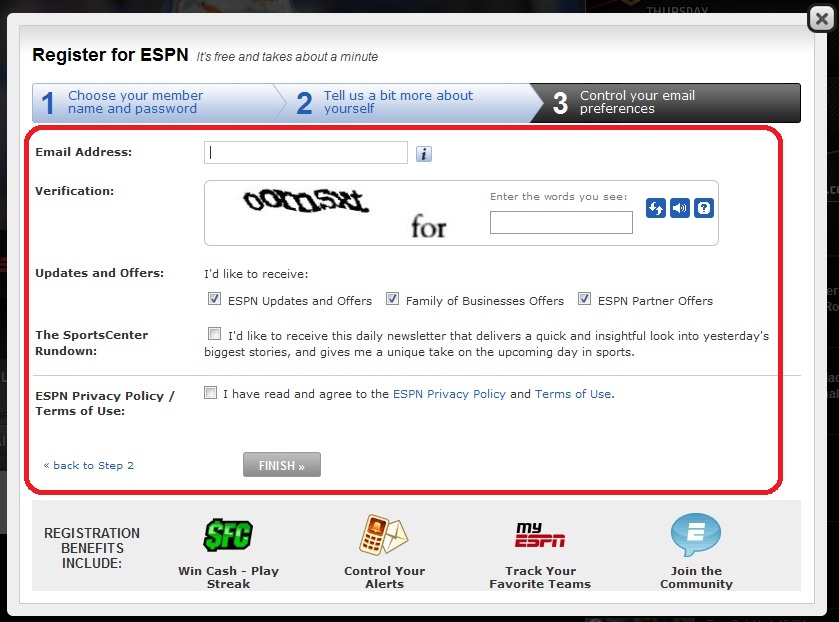
Task: Click the myESPN Track Favorite Teams logo
Action: (541, 534)
